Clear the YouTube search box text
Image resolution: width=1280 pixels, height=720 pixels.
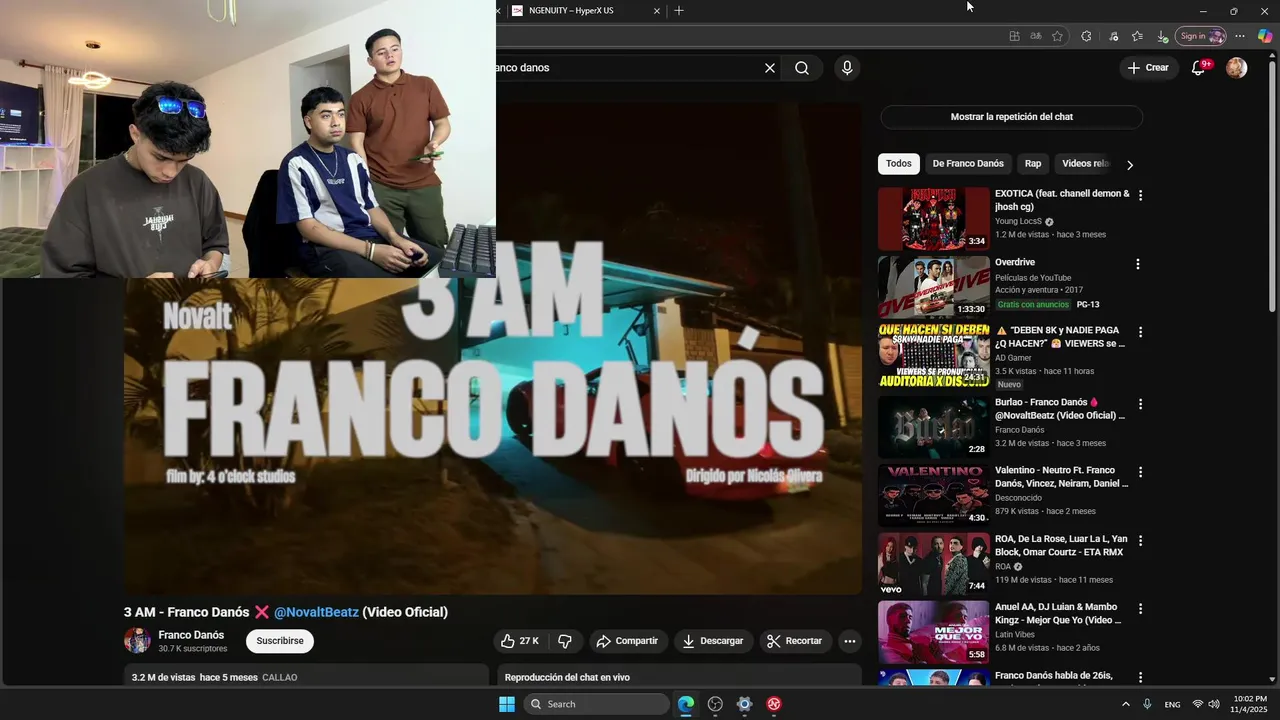pos(770,68)
